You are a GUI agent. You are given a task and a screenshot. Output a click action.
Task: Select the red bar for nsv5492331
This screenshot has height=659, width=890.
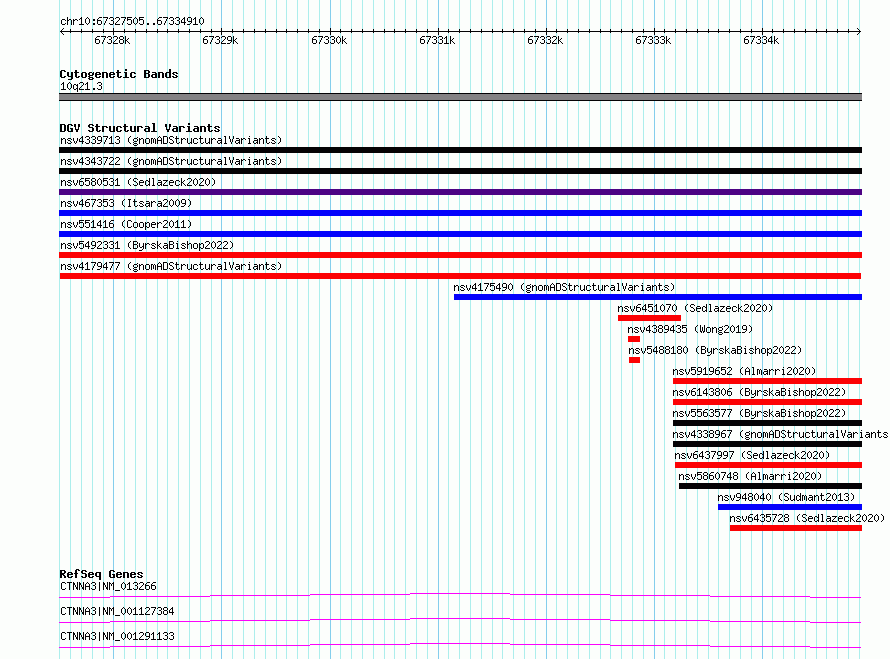(x=460, y=255)
